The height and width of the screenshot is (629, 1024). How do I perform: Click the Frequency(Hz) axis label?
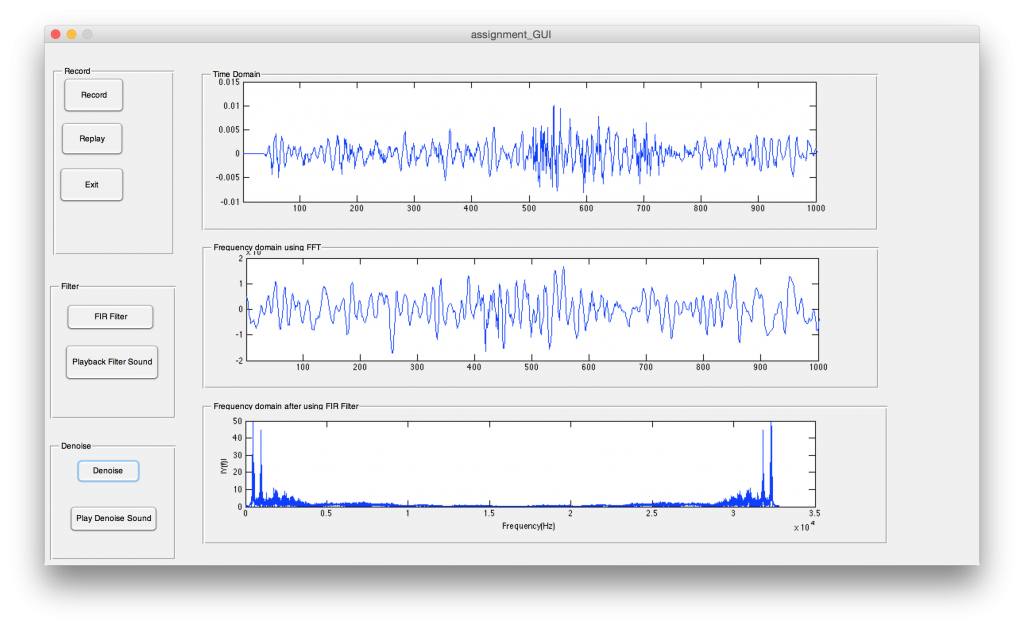tap(528, 525)
